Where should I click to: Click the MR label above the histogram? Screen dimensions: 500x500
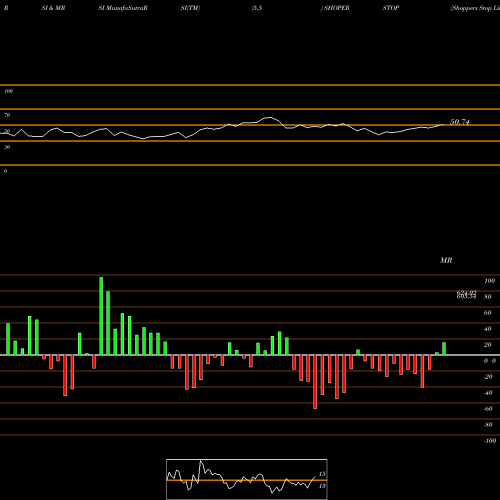(x=446, y=260)
